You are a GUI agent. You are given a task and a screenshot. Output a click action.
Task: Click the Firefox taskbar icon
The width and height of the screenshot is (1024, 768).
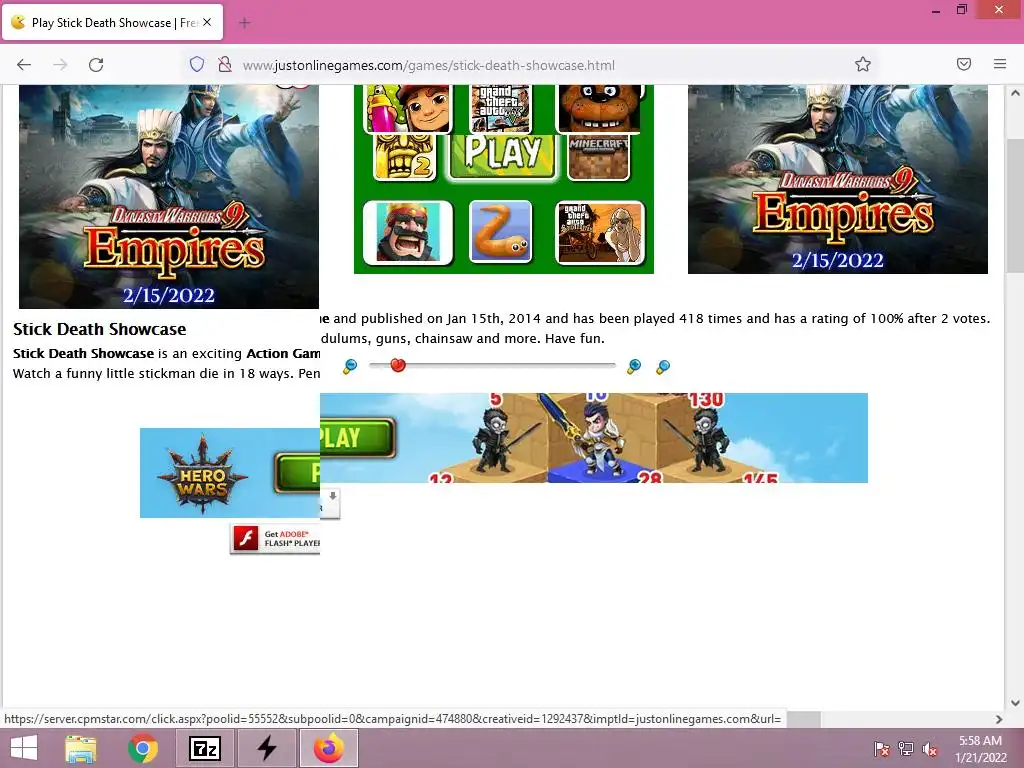328,748
